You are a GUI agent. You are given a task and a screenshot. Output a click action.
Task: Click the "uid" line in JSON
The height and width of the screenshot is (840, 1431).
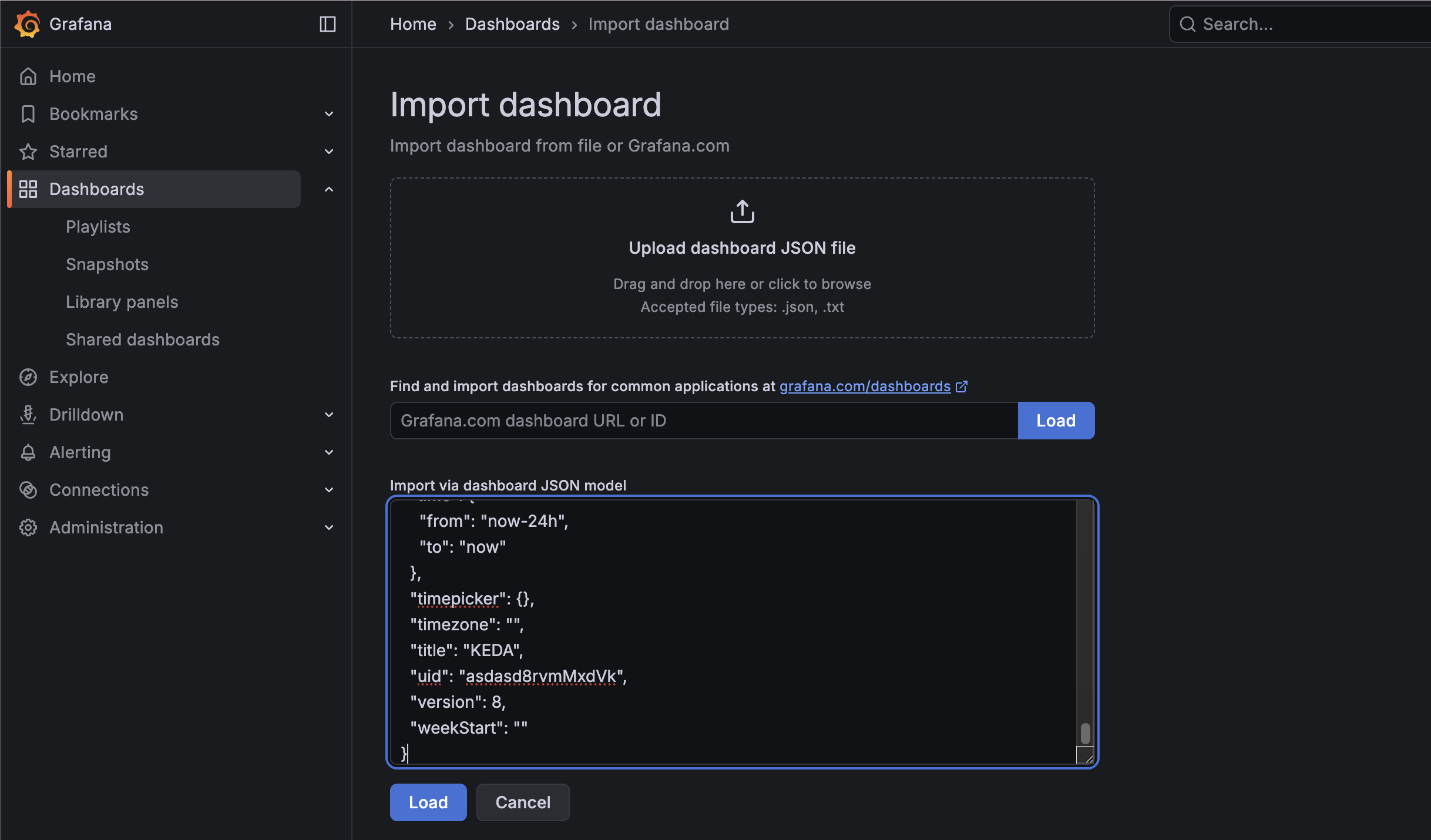pos(518,677)
